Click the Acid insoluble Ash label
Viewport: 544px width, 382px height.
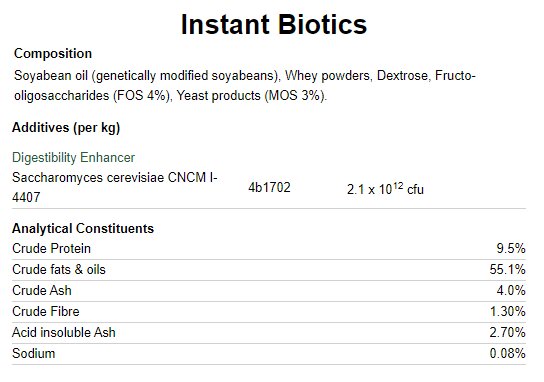[x=64, y=333]
